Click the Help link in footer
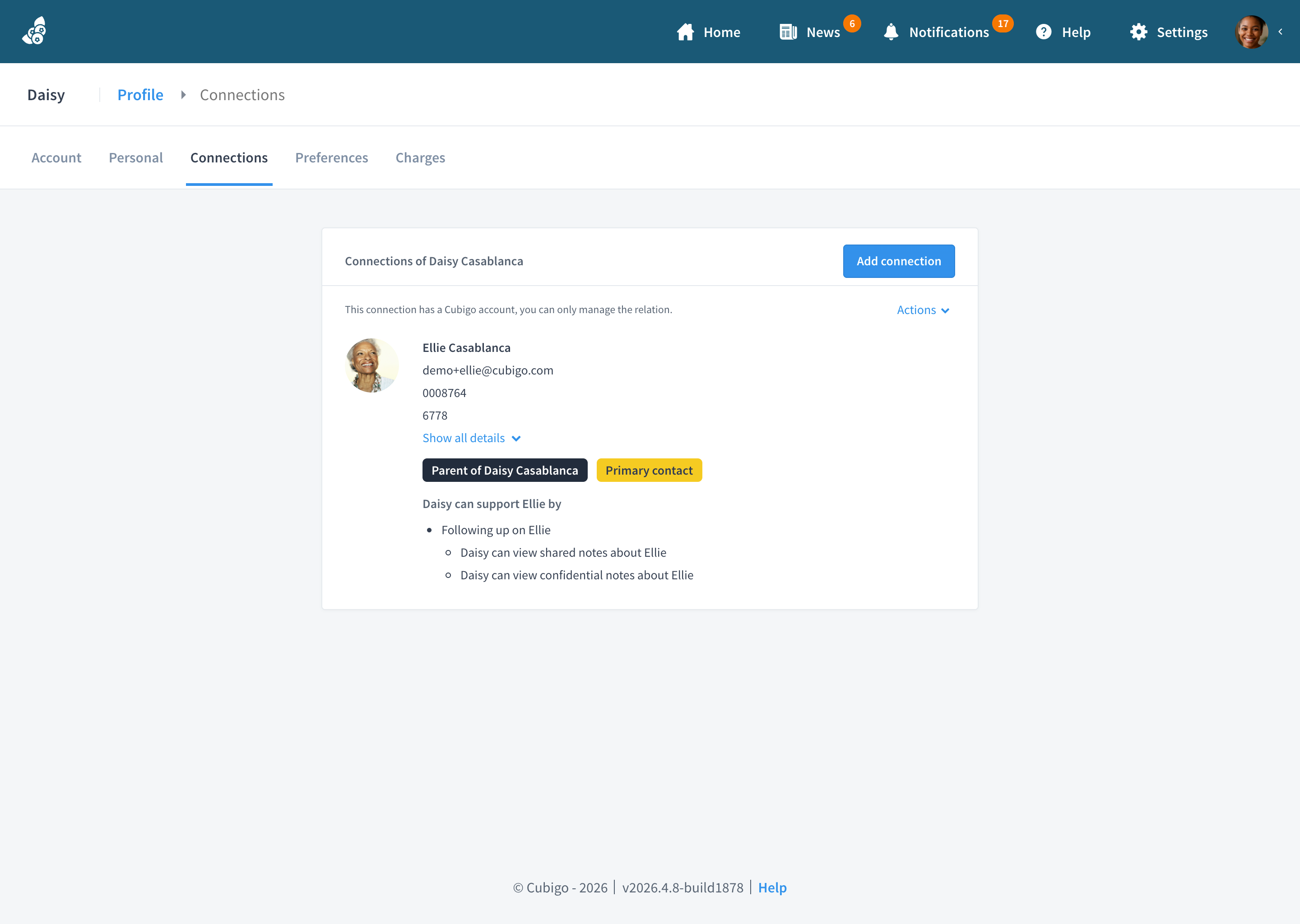 [x=772, y=887]
